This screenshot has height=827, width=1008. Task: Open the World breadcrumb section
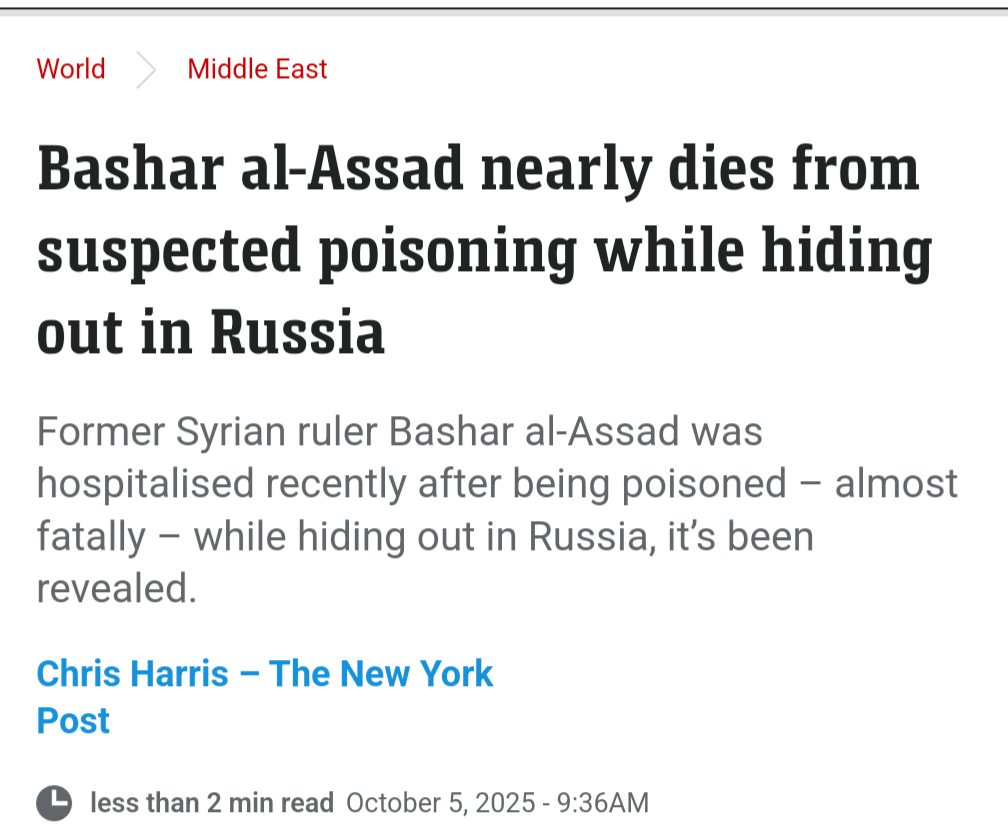pyautogui.click(x=71, y=69)
